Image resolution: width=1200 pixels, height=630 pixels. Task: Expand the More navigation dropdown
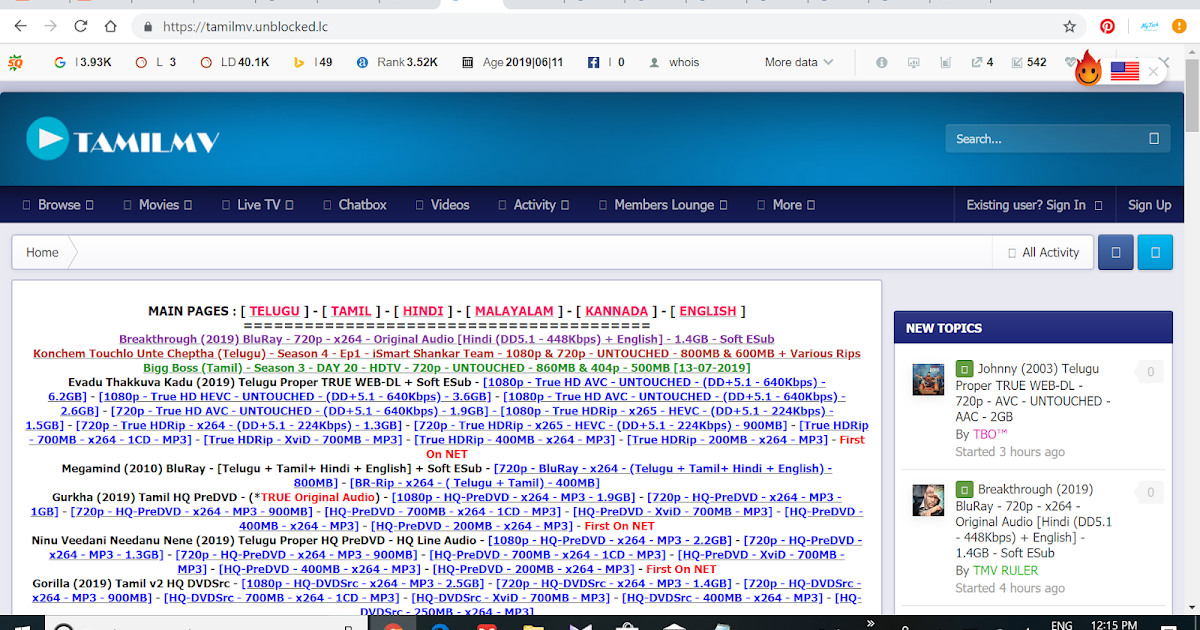[786, 204]
